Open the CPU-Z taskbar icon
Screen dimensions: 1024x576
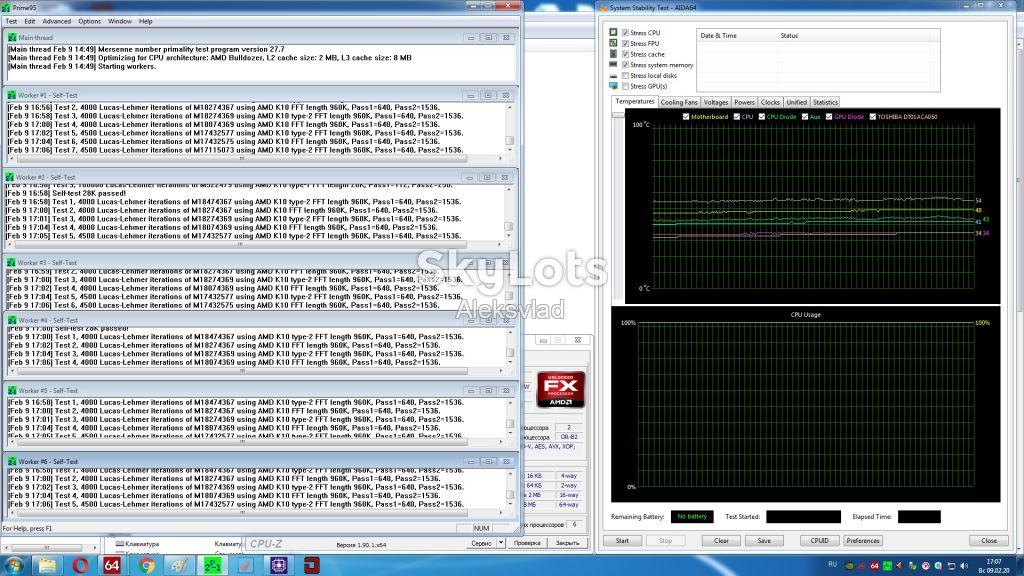tap(279, 566)
